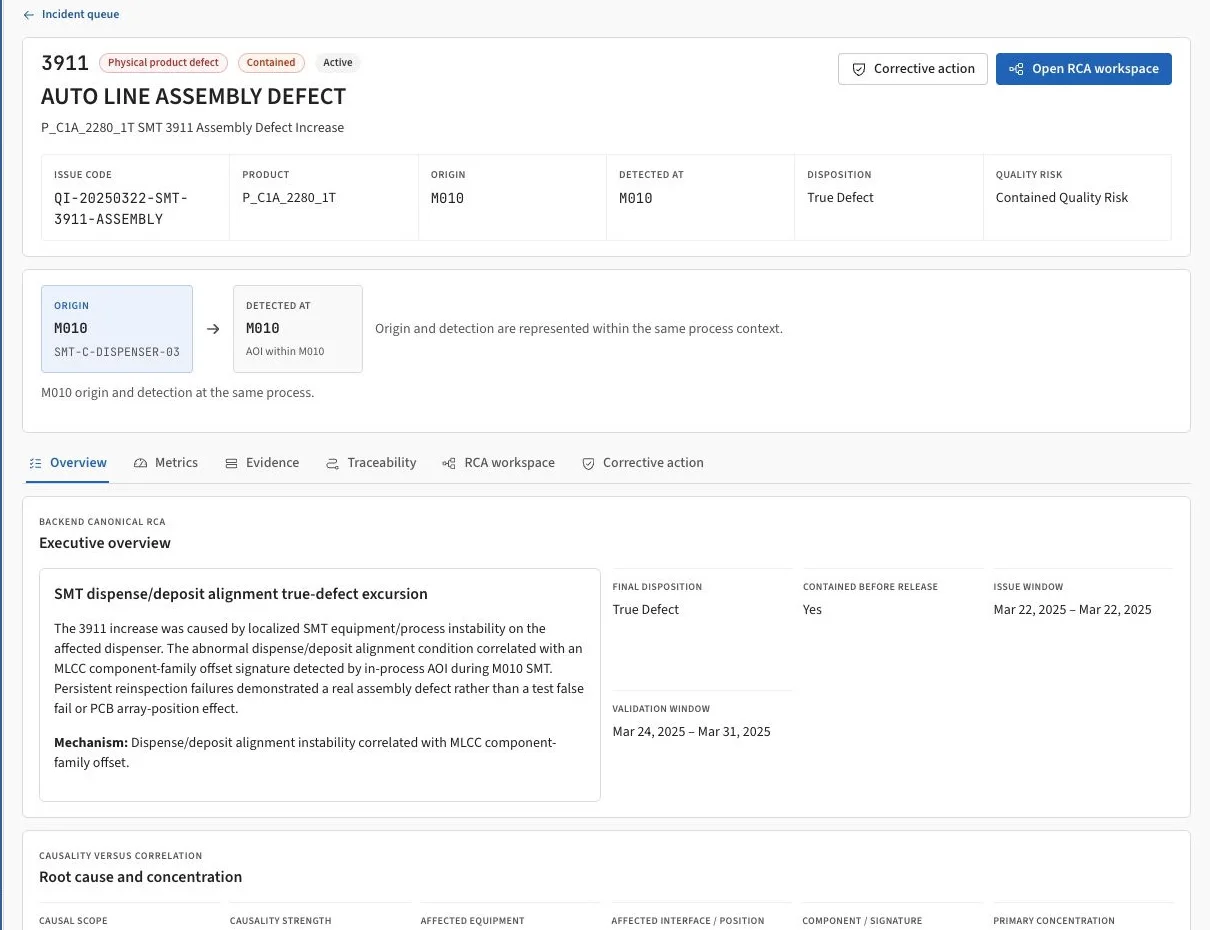Go back via the Incident queue link

click(80, 15)
